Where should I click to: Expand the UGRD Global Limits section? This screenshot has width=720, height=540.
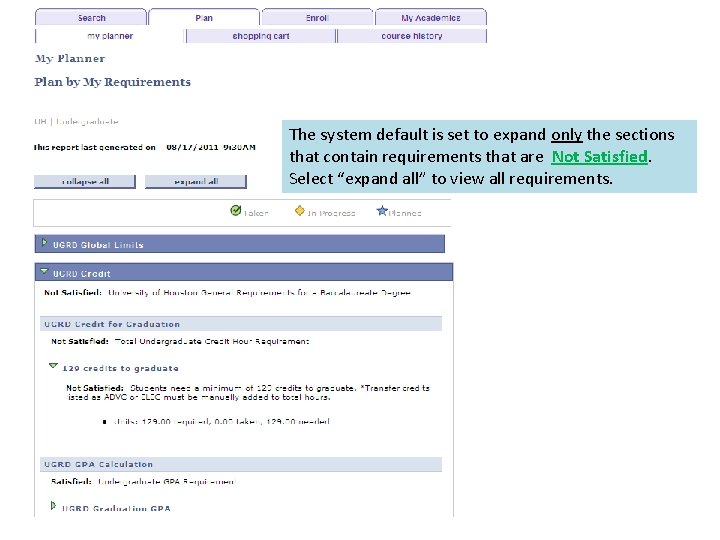tap(45, 243)
